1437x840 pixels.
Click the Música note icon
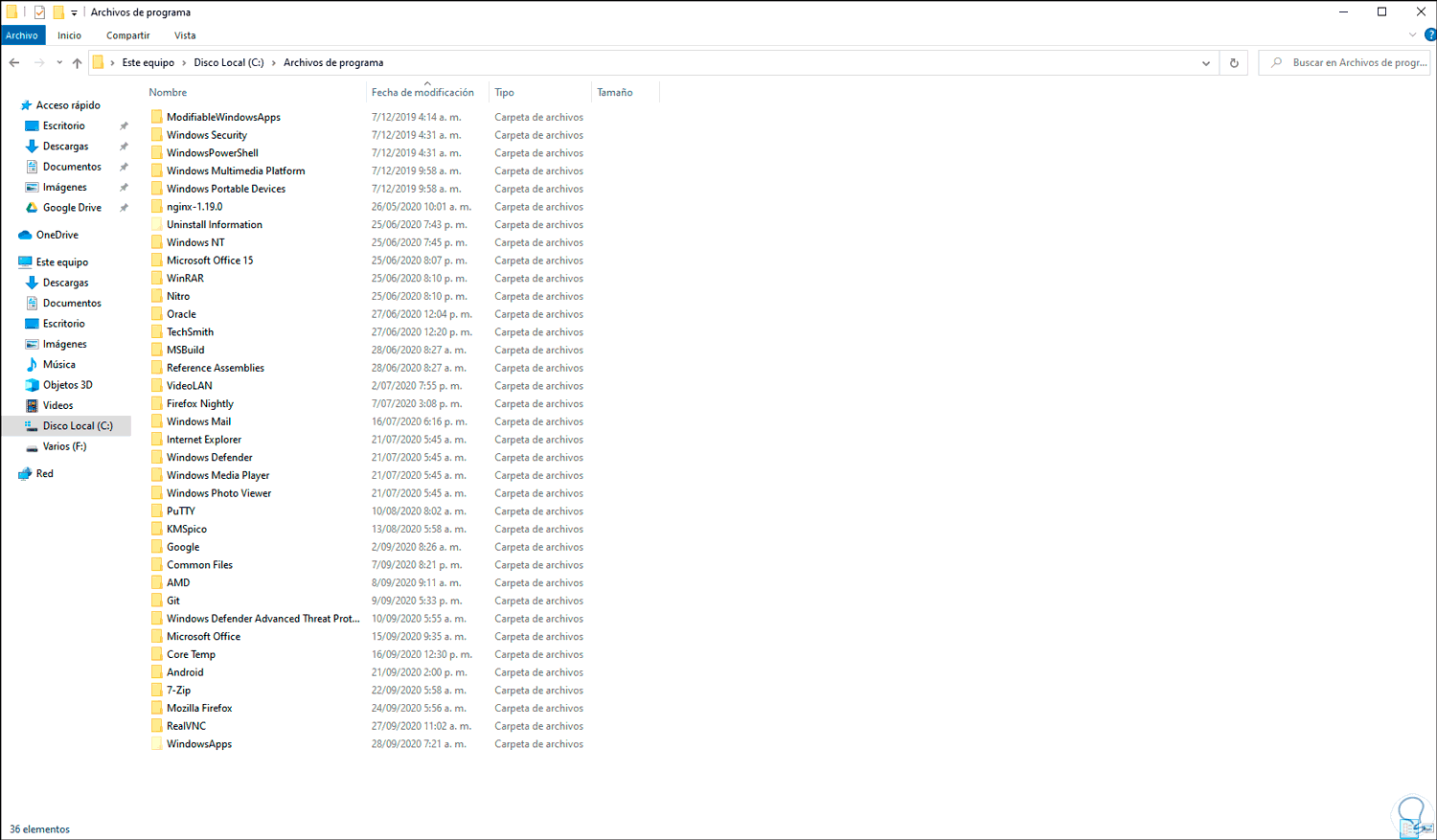click(x=32, y=365)
